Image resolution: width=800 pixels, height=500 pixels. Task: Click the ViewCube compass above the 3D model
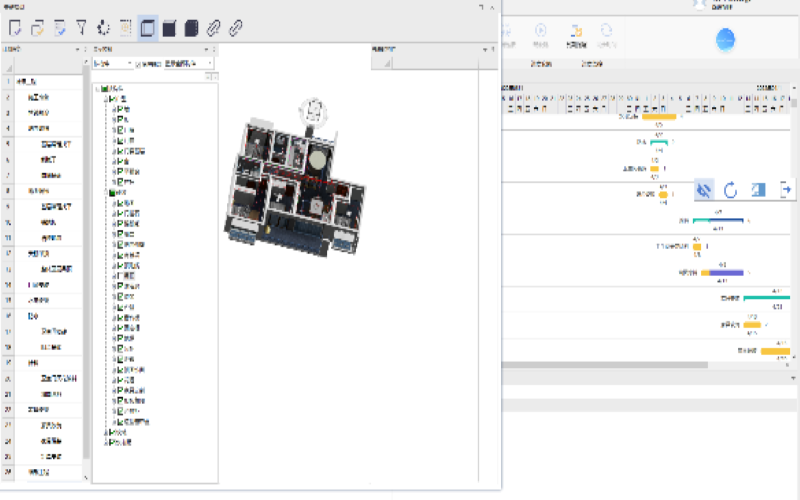tap(313, 111)
